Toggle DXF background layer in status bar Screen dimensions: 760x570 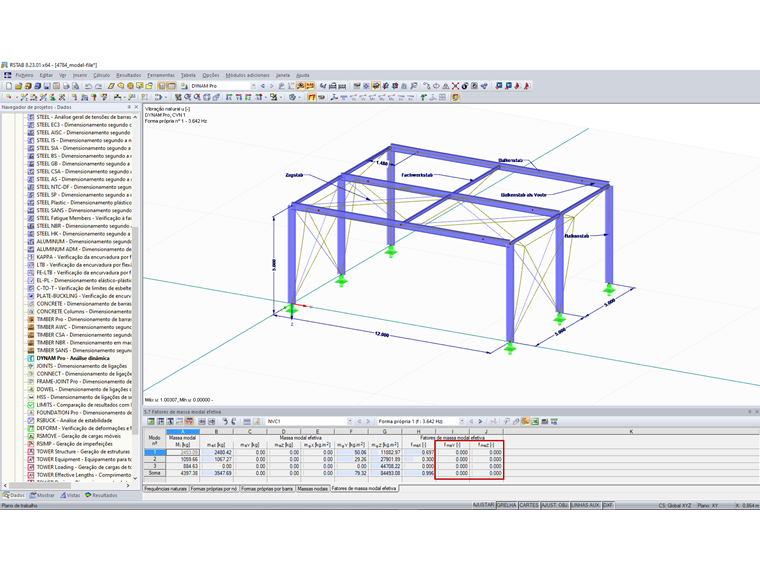point(608,505)
